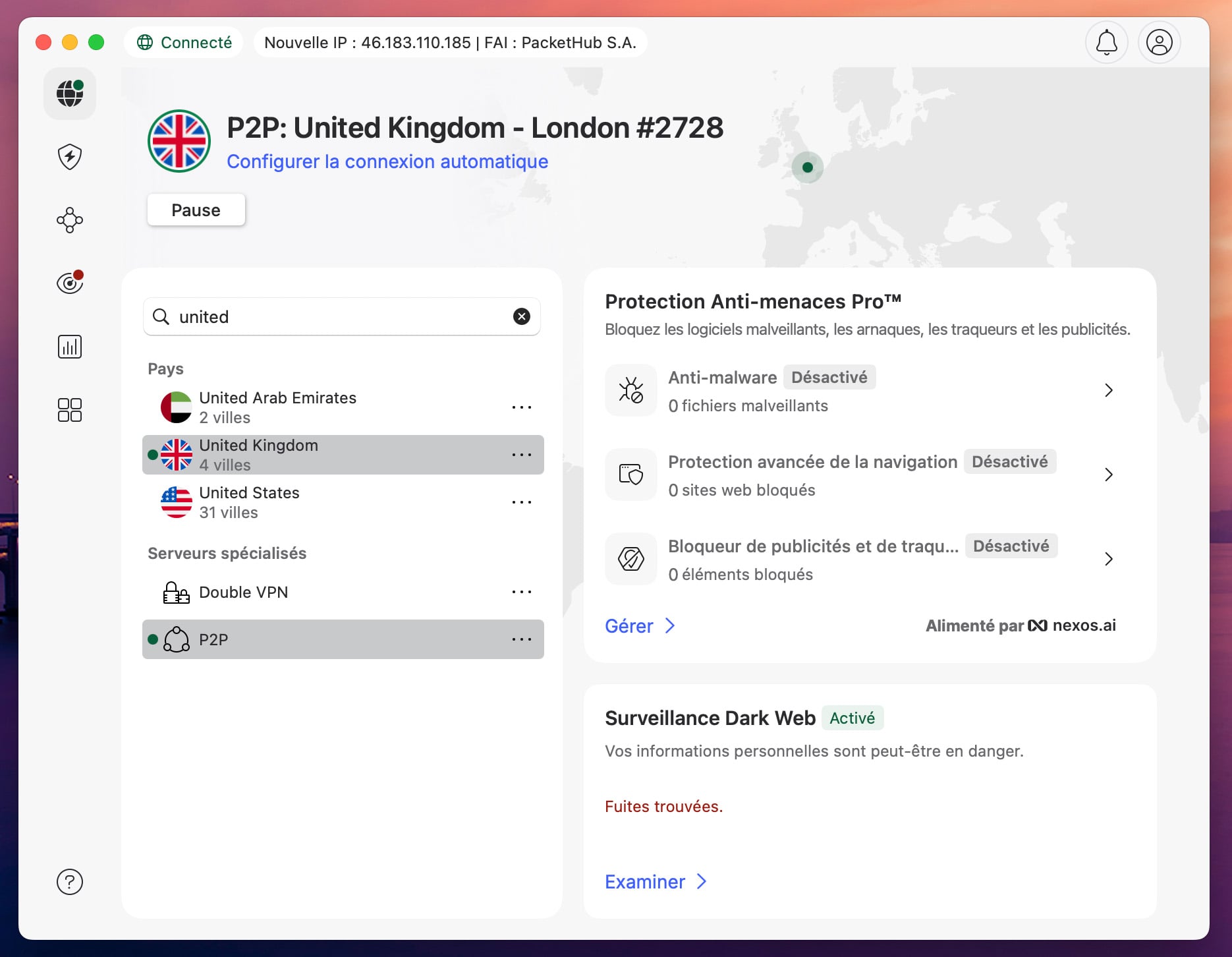Expand the Bloqueur de publicités settings

pyautogui.click(x=1109, y=559)
